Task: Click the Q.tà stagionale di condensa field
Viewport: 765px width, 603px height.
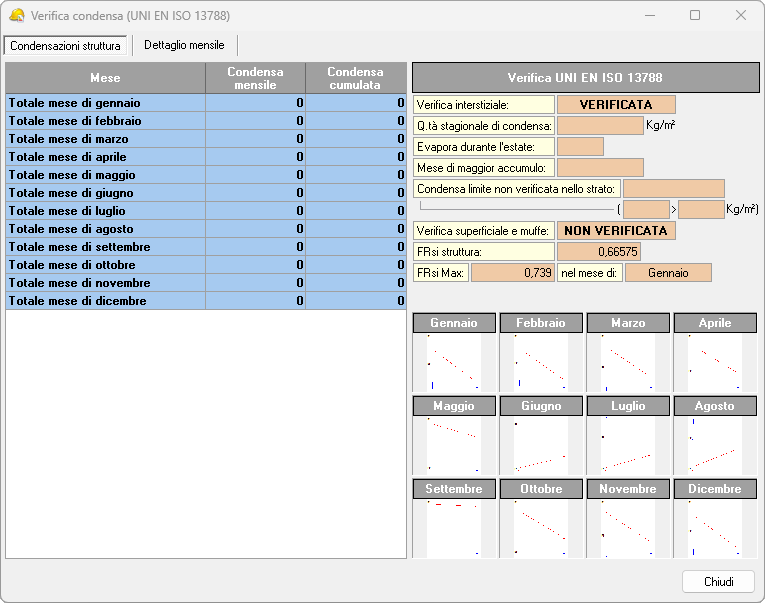Action: (x=600, y=126)
